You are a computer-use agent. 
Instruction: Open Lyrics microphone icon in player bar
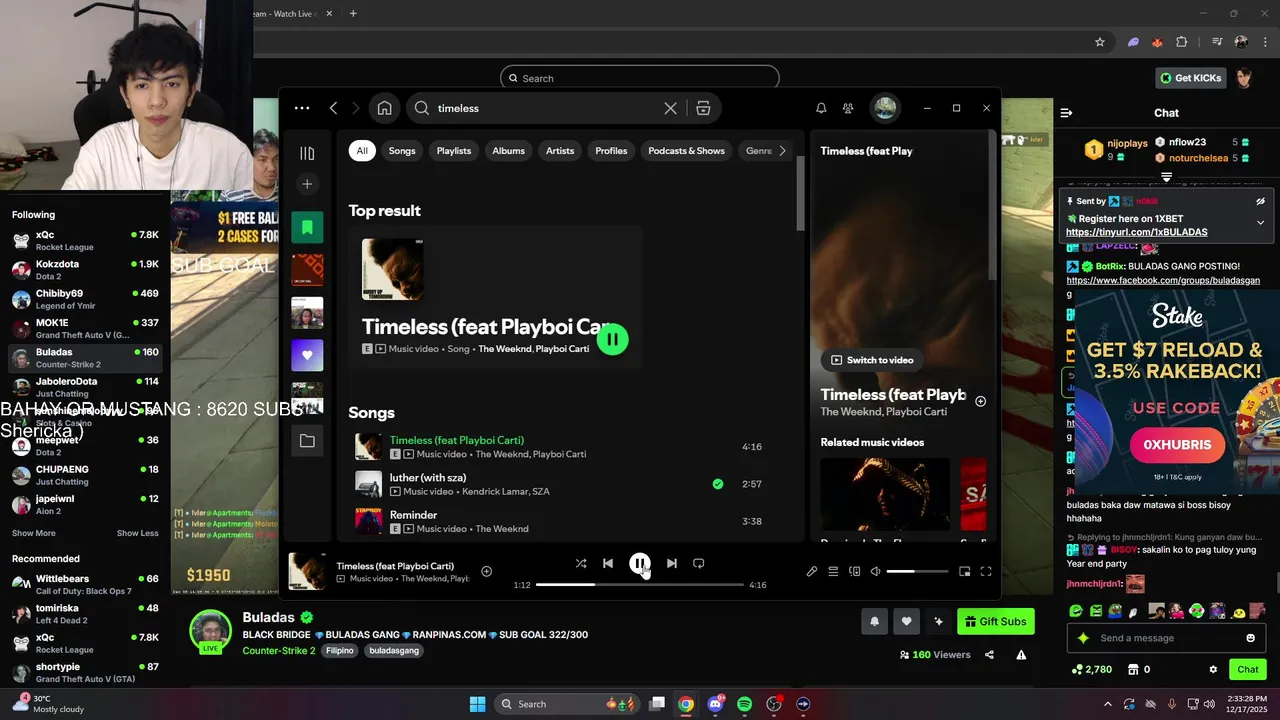pyautogui.click(x=812, y=571)
